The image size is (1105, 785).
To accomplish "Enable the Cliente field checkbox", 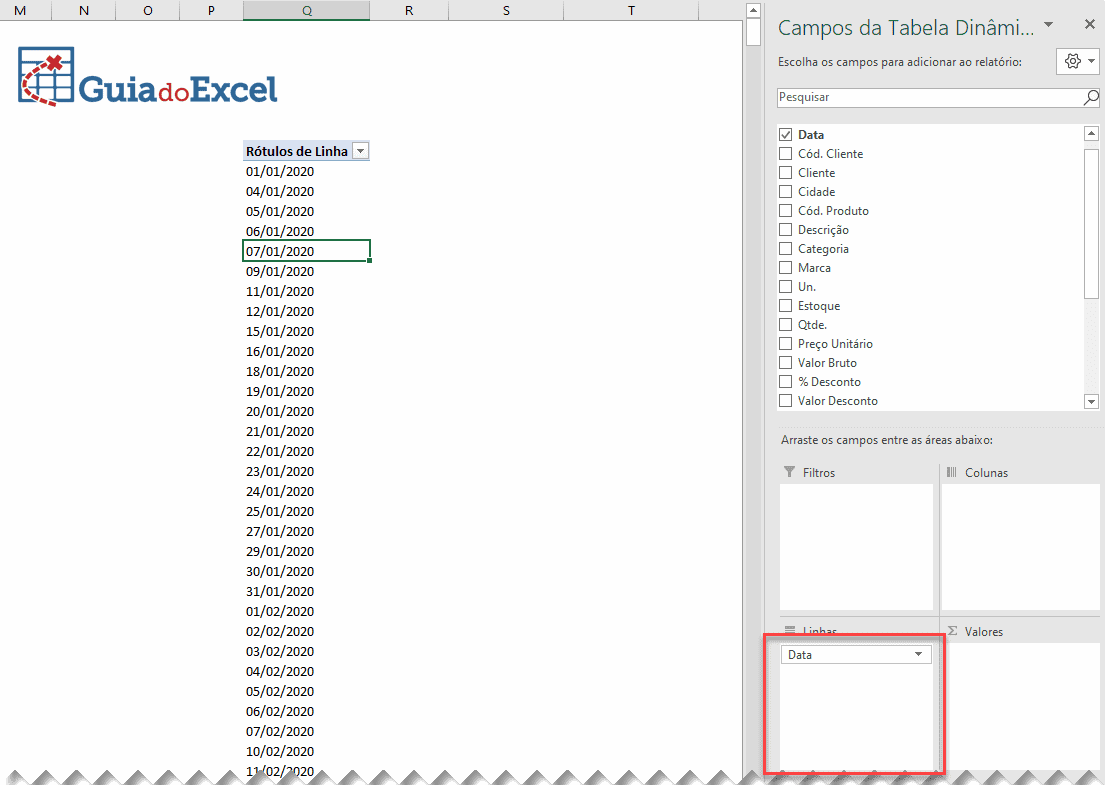I will coord(785,173).
